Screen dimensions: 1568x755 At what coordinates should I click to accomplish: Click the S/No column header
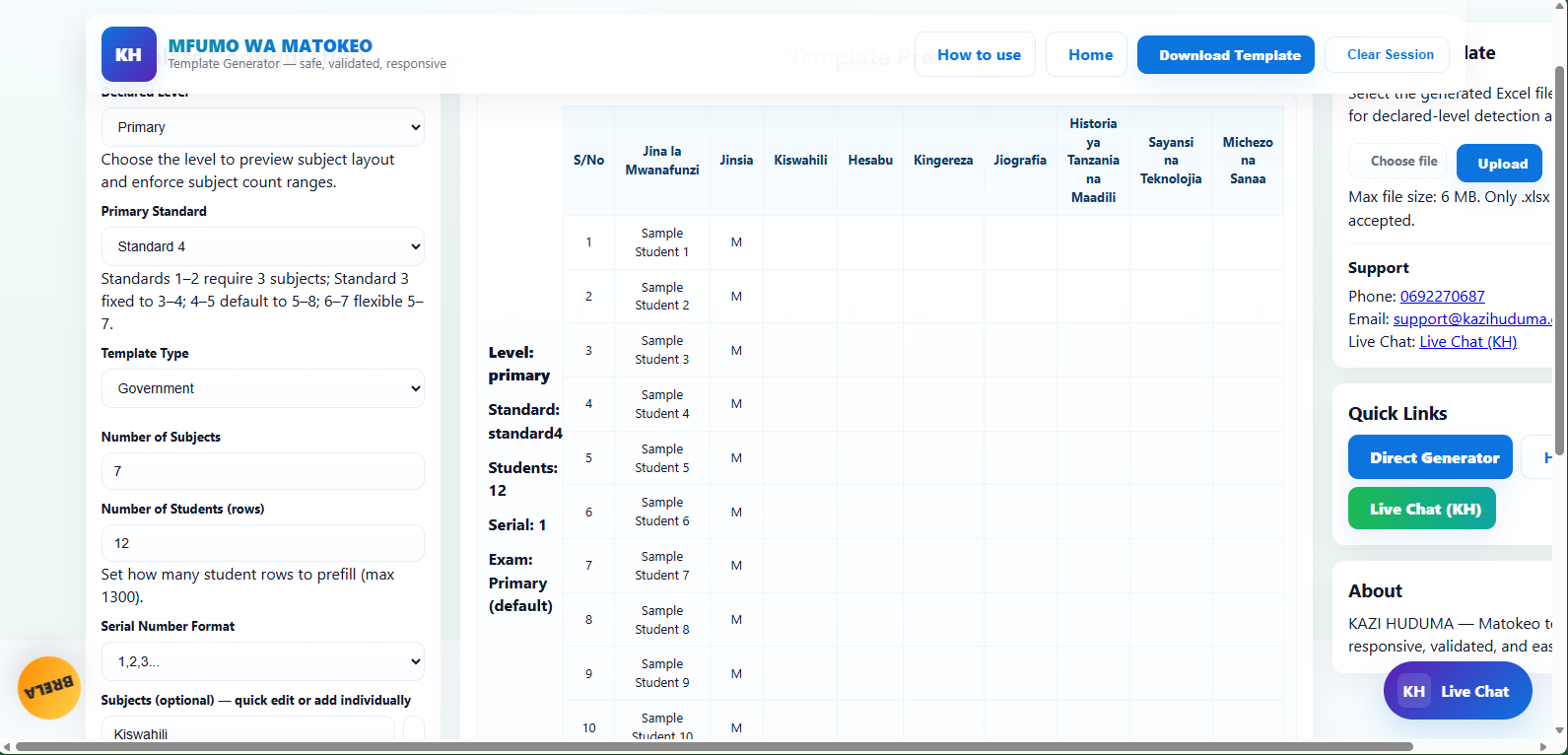pyautogui.click(x=588, y=161)
